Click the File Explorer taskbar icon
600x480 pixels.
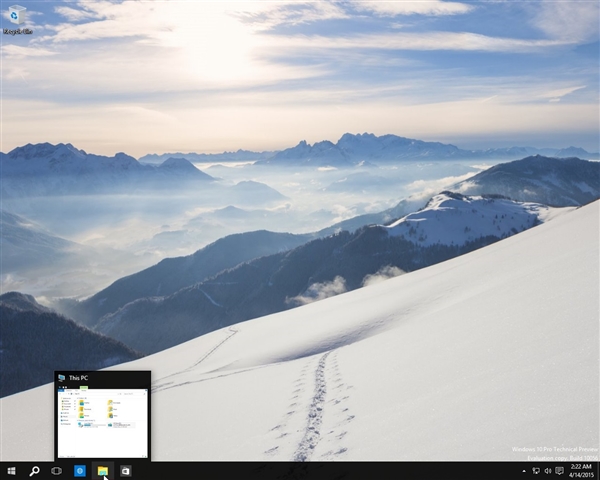click(103, 470)
